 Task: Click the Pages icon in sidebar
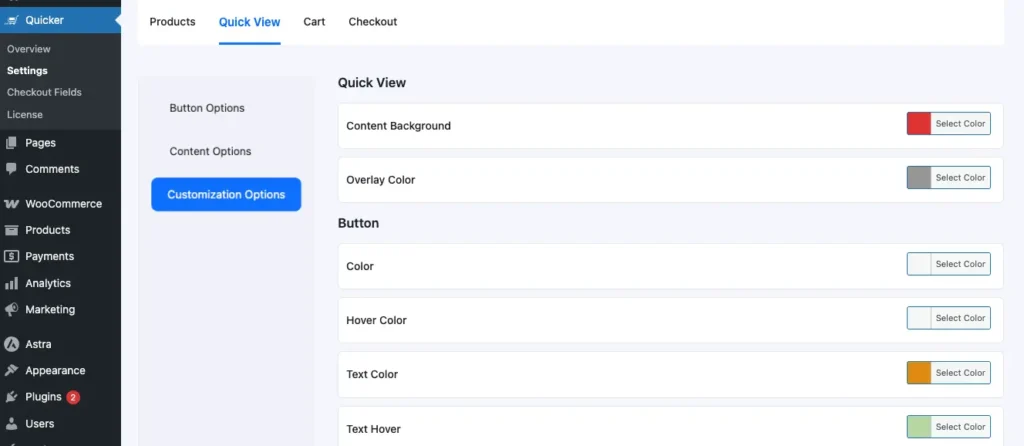click(x=11, y=143)
